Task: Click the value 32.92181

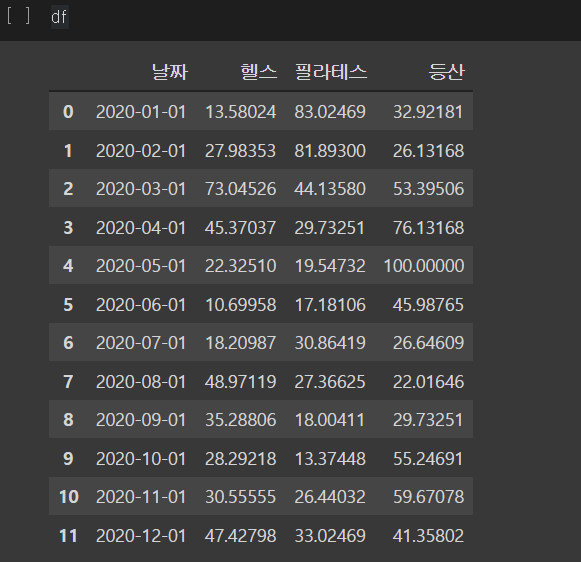Action: [x=428, y=112]
